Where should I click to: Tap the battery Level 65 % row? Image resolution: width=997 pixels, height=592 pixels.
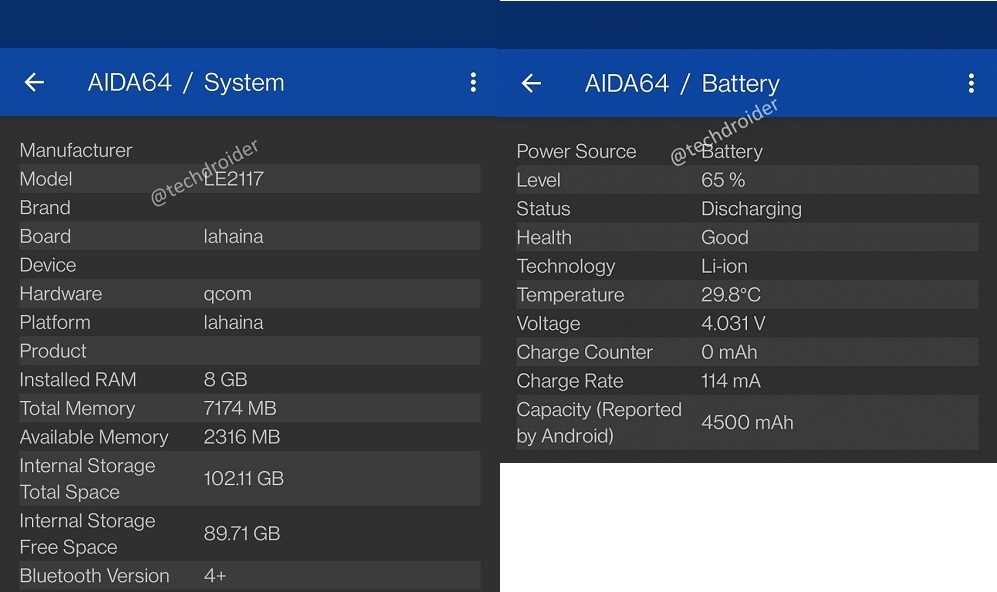(x=746, y=180)
